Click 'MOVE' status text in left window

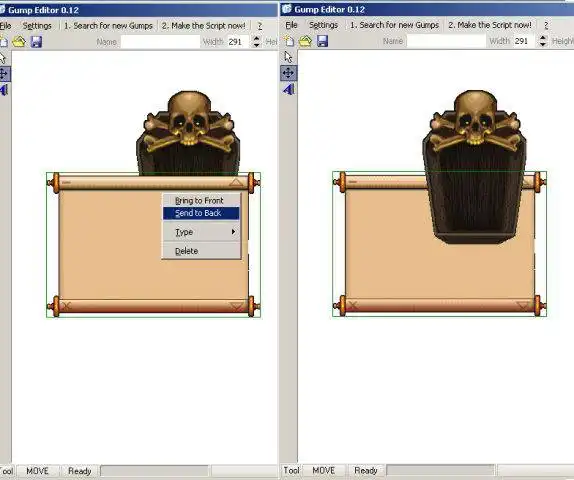tap(37, 471)
